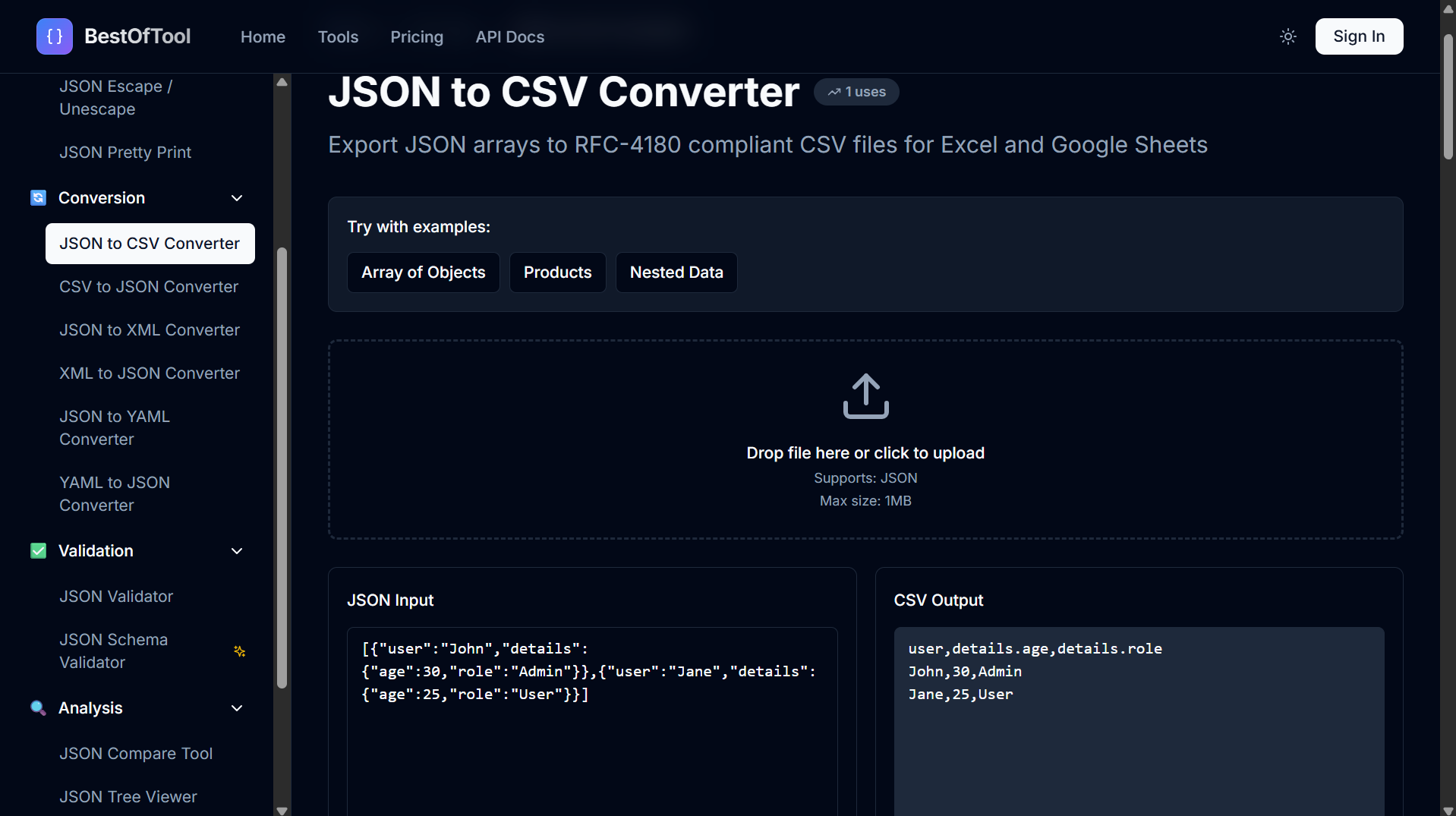Screen dimensions: 1456x816
Task: Click the CSV Output text box
Action: click(x=1139, y=721)
